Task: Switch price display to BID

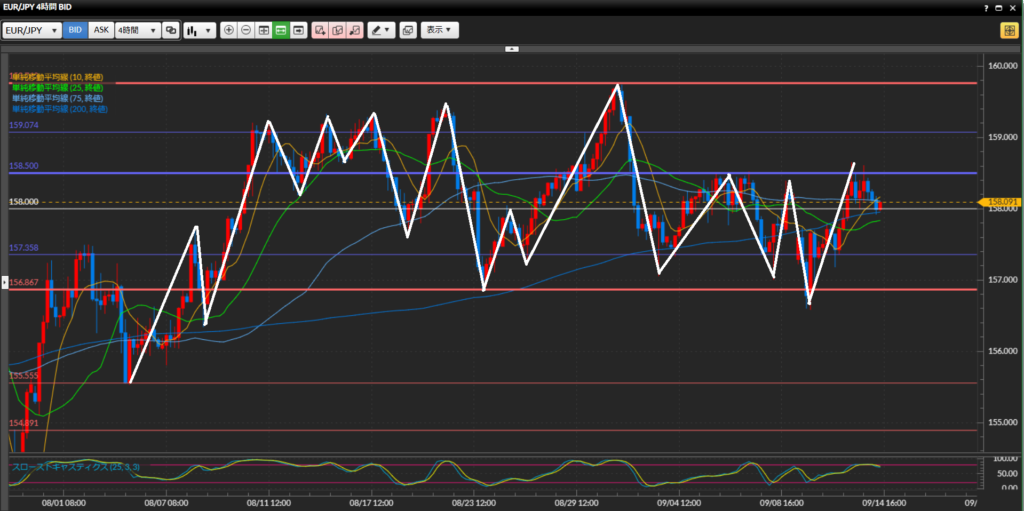Action: click(75, 30)
